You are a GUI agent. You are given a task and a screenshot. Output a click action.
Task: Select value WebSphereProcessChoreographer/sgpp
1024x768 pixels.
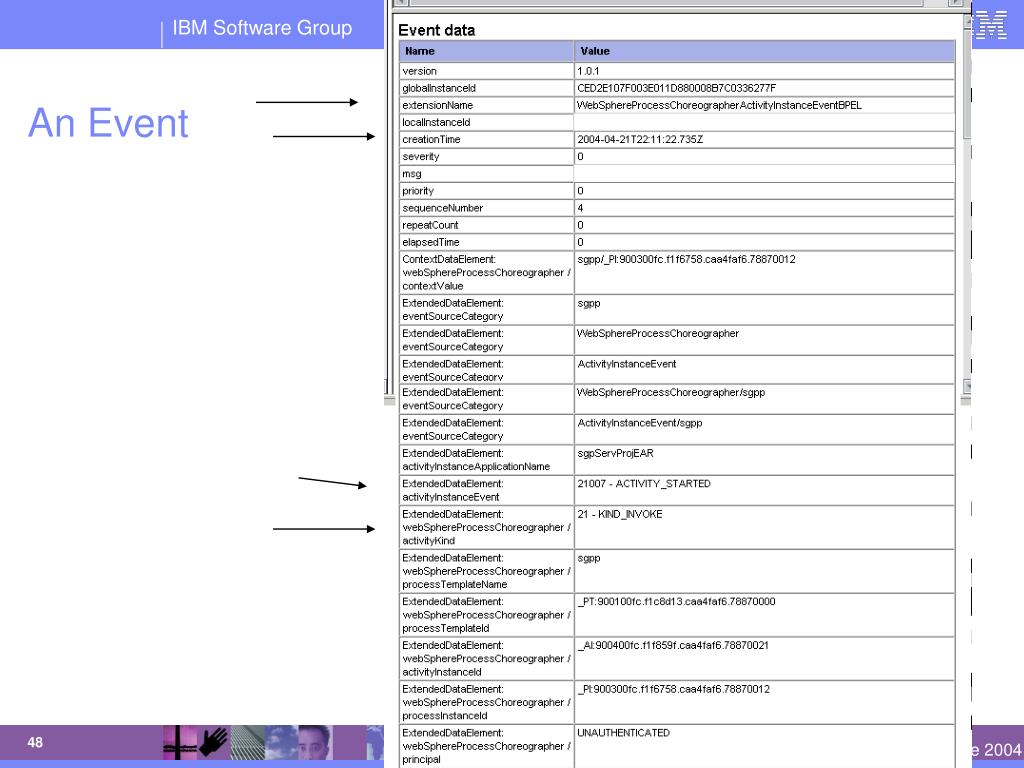(671, 392)
